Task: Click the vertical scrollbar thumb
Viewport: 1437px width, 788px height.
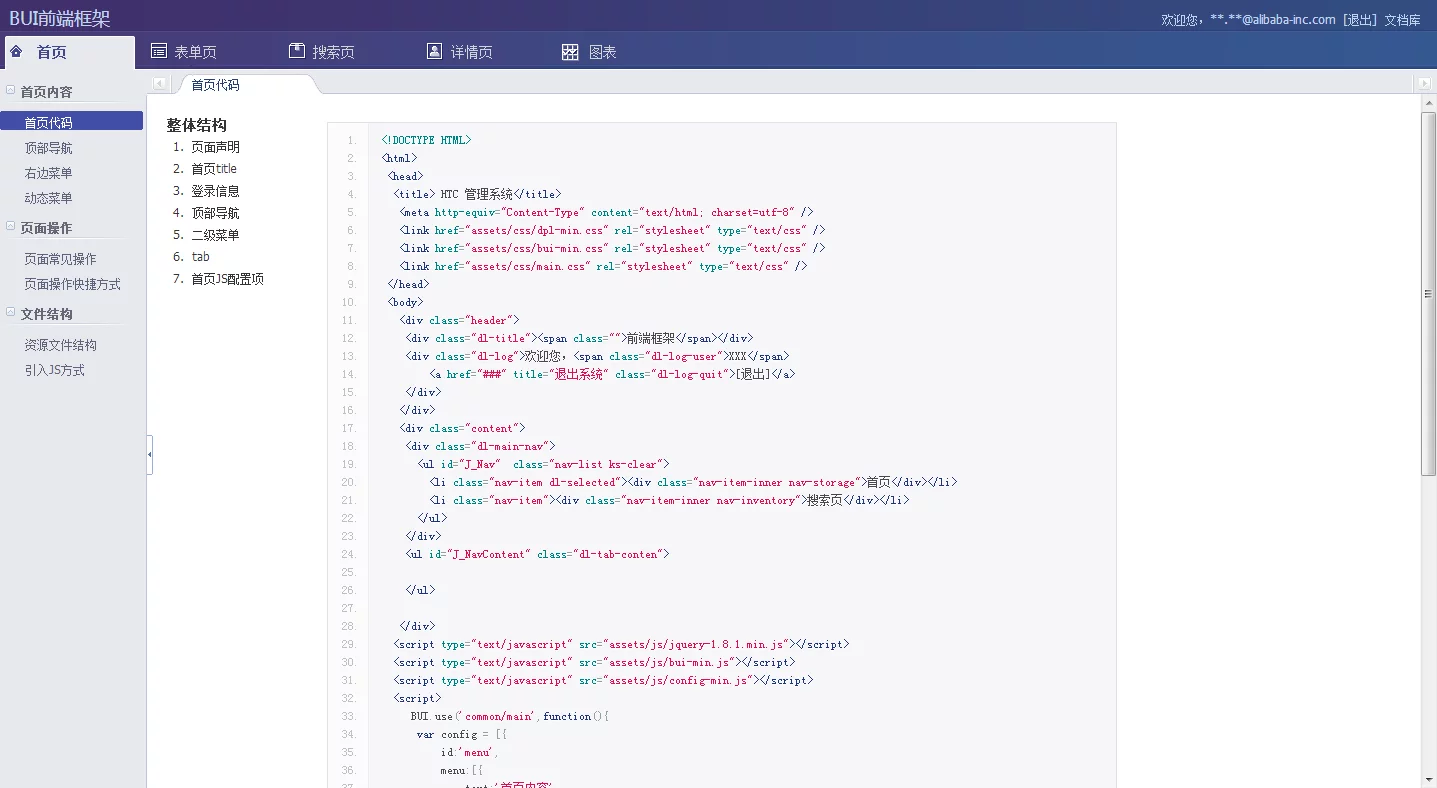Action: coord(1429,293)
